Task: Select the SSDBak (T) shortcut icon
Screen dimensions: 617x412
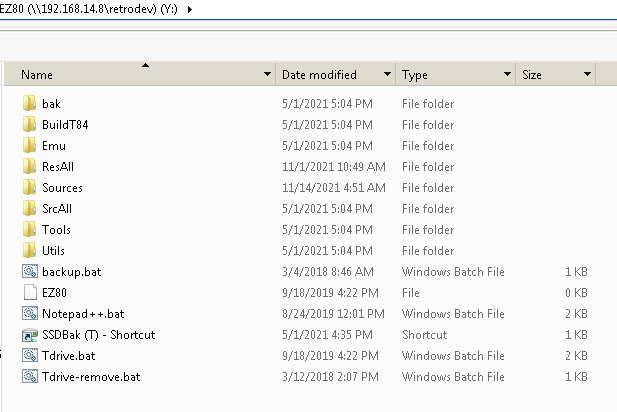Action: coord(30,335)
